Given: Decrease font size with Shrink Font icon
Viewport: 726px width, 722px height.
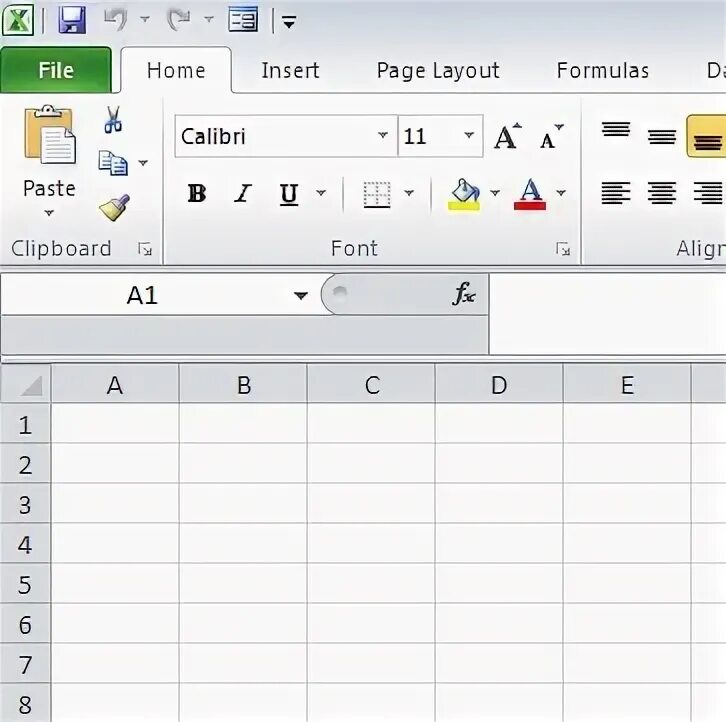Looking at the screenshot, I should 551,137.
